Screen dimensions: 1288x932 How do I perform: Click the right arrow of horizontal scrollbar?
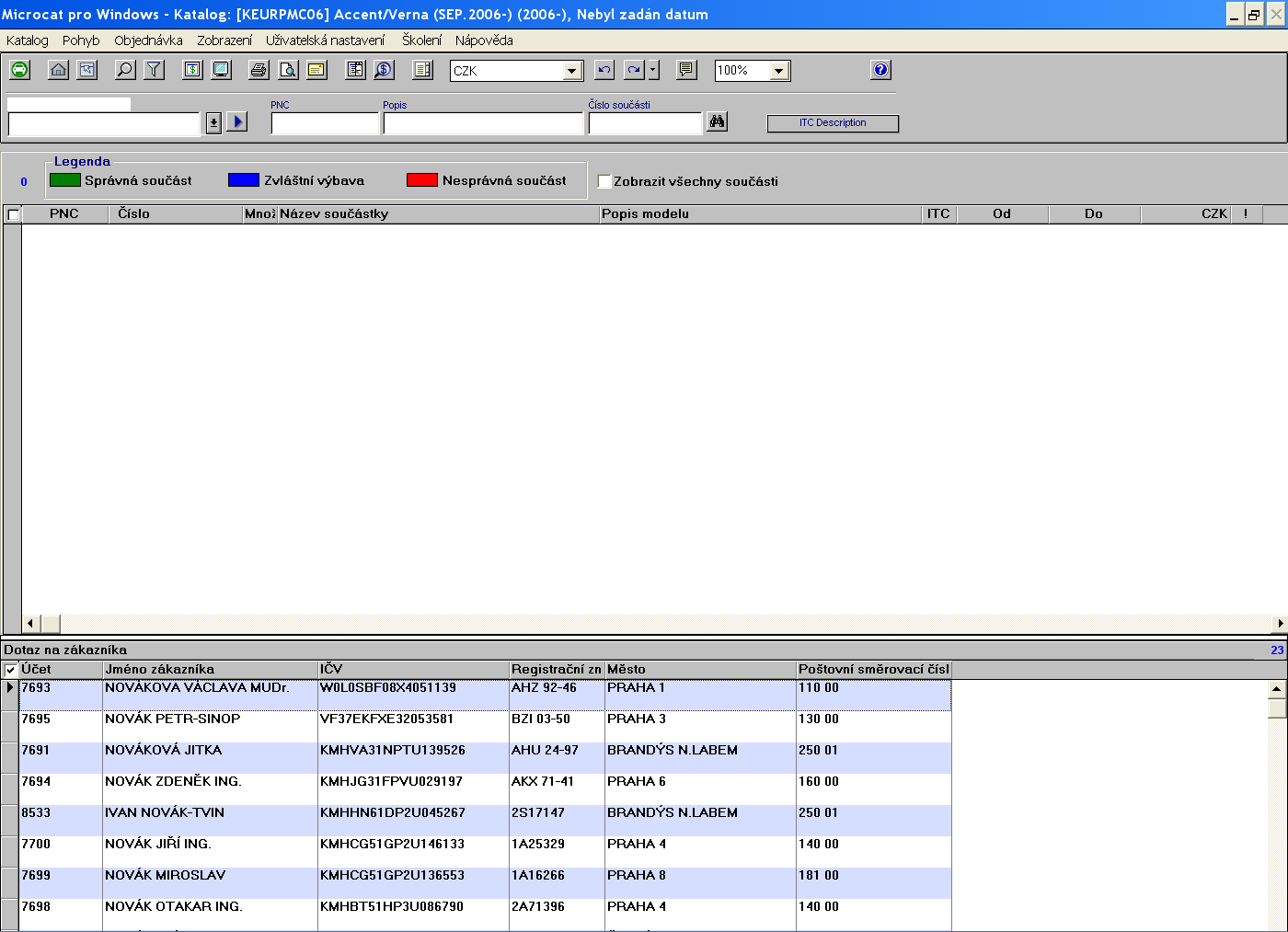coord(1280,624)
